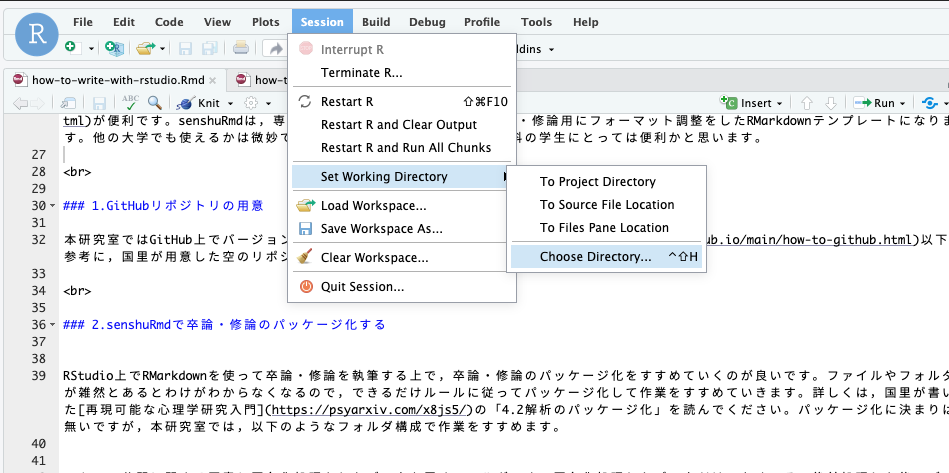Click Quit Session... menu entry
The width and height of the screenshot is (949, 473).
(x=362, y=287)
